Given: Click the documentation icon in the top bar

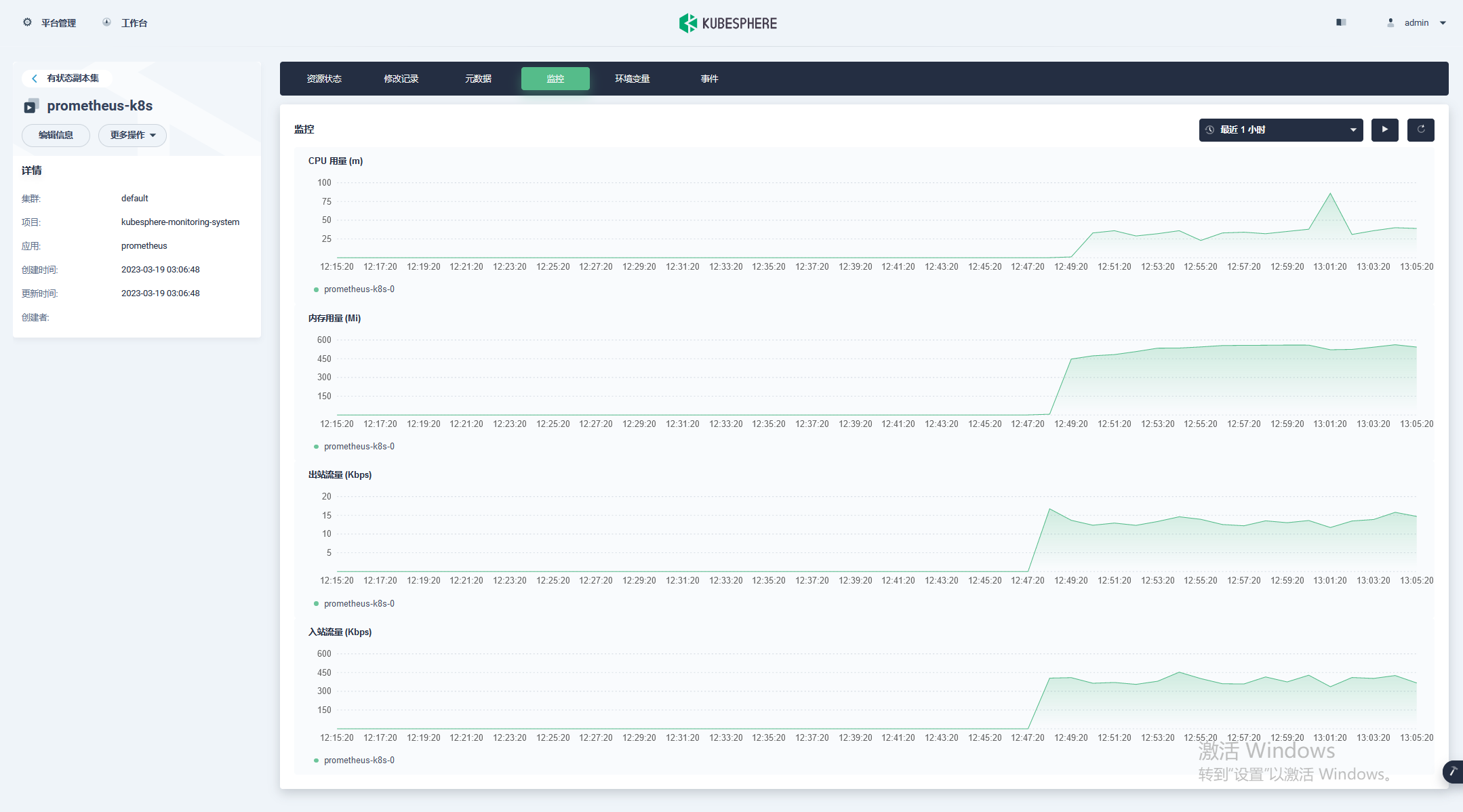Looking at the screenshot, I should tap(1341, 22).
